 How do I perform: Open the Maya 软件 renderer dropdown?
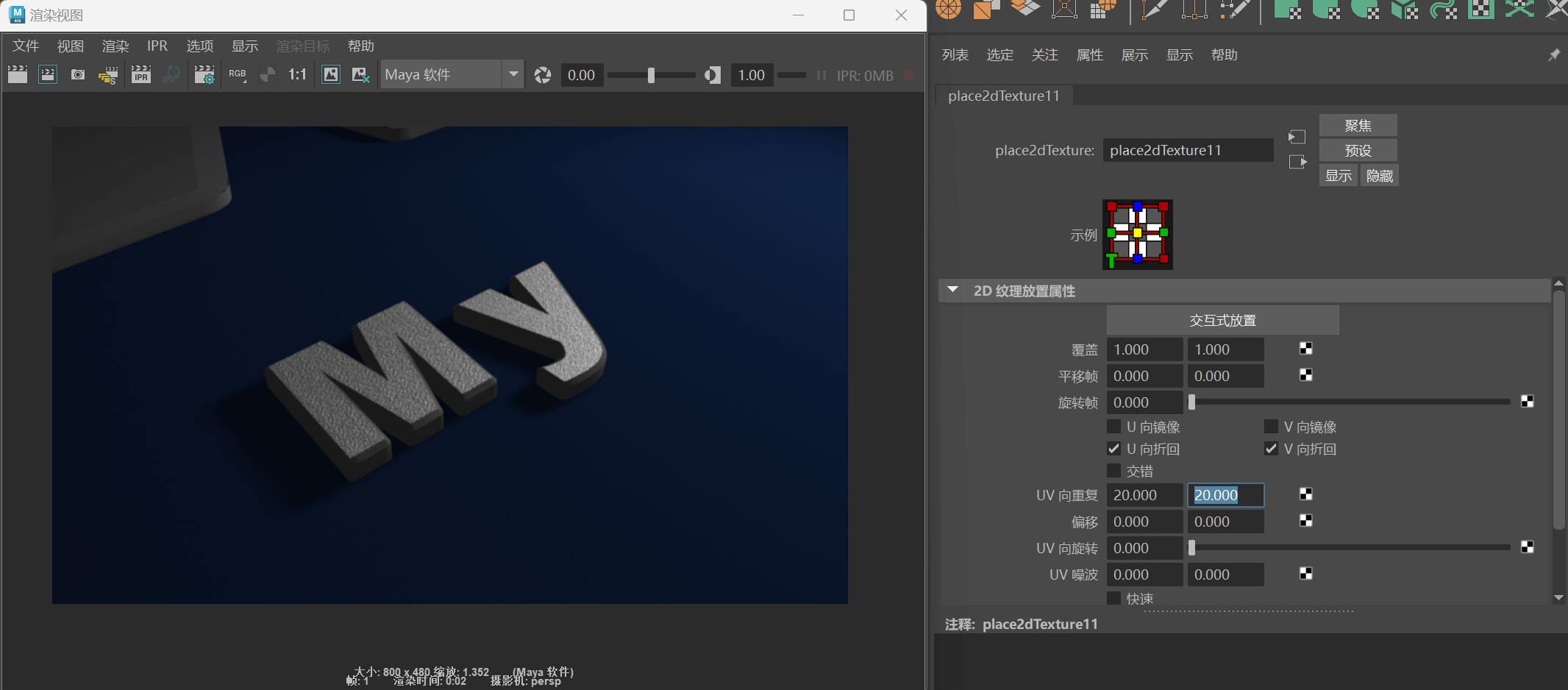[x=452, y=74]
